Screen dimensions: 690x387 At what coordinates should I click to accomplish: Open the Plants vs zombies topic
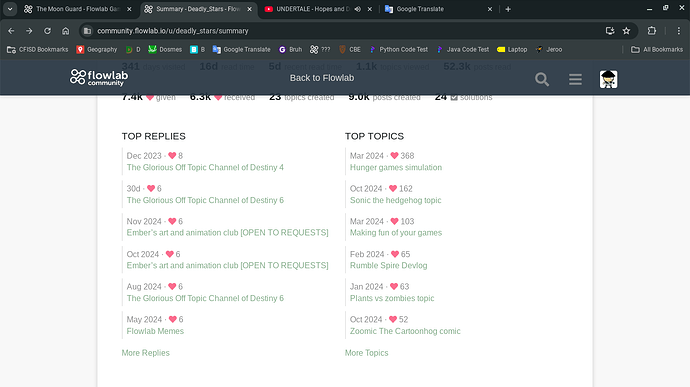pyautogui.click(x=392, y=298)
